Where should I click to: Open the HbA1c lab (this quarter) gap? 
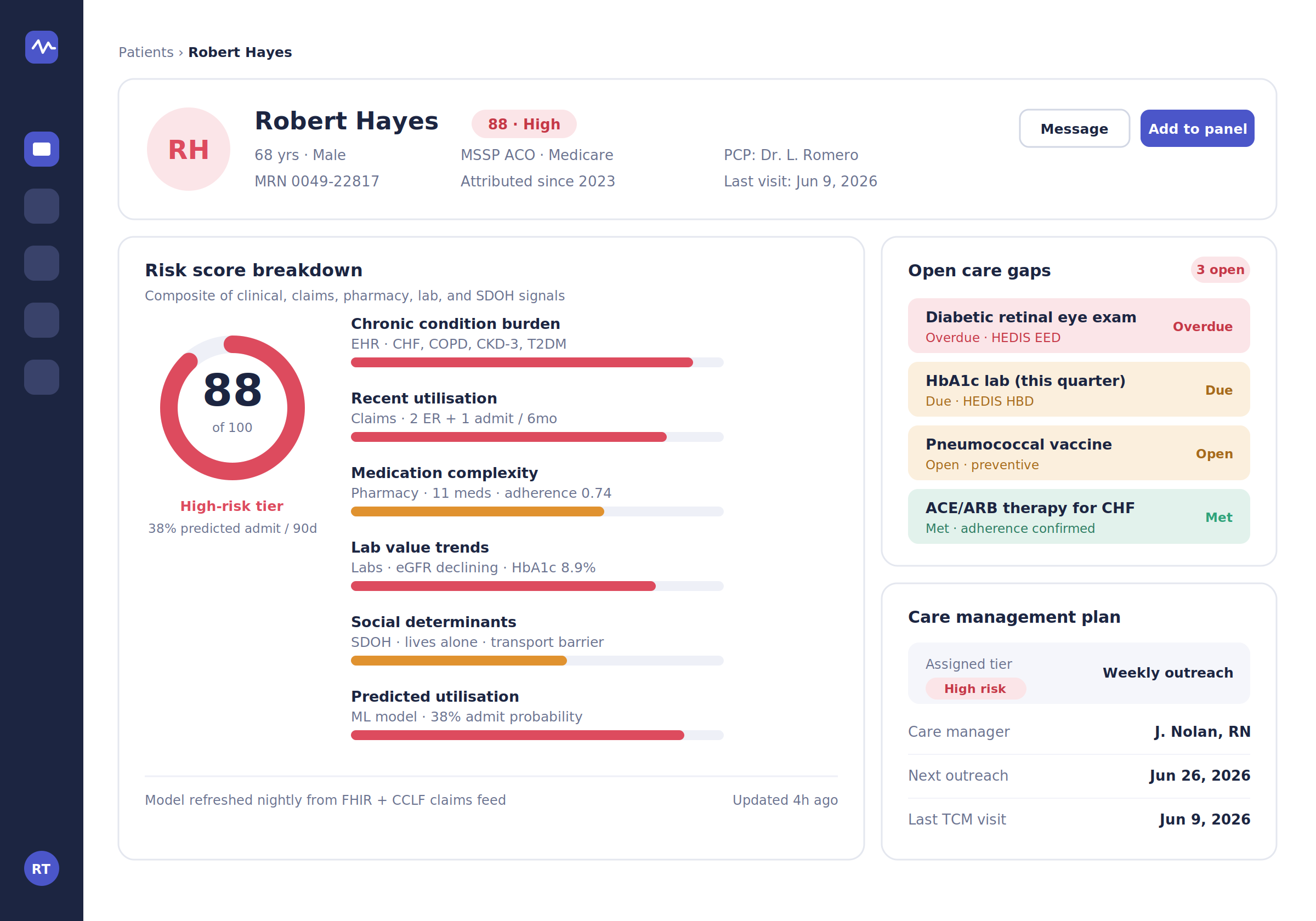coord(1079,389)
